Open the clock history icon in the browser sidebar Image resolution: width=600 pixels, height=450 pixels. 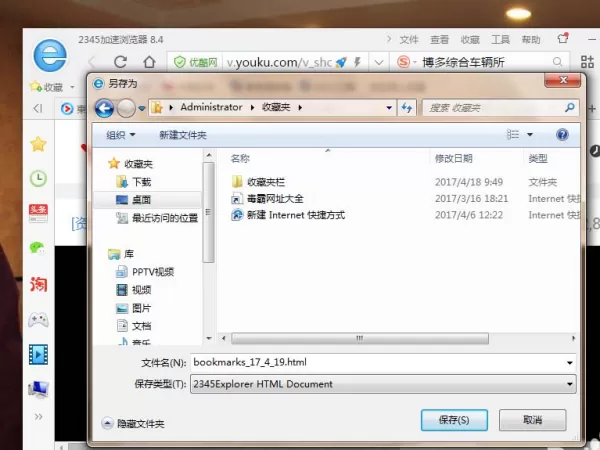38,178
